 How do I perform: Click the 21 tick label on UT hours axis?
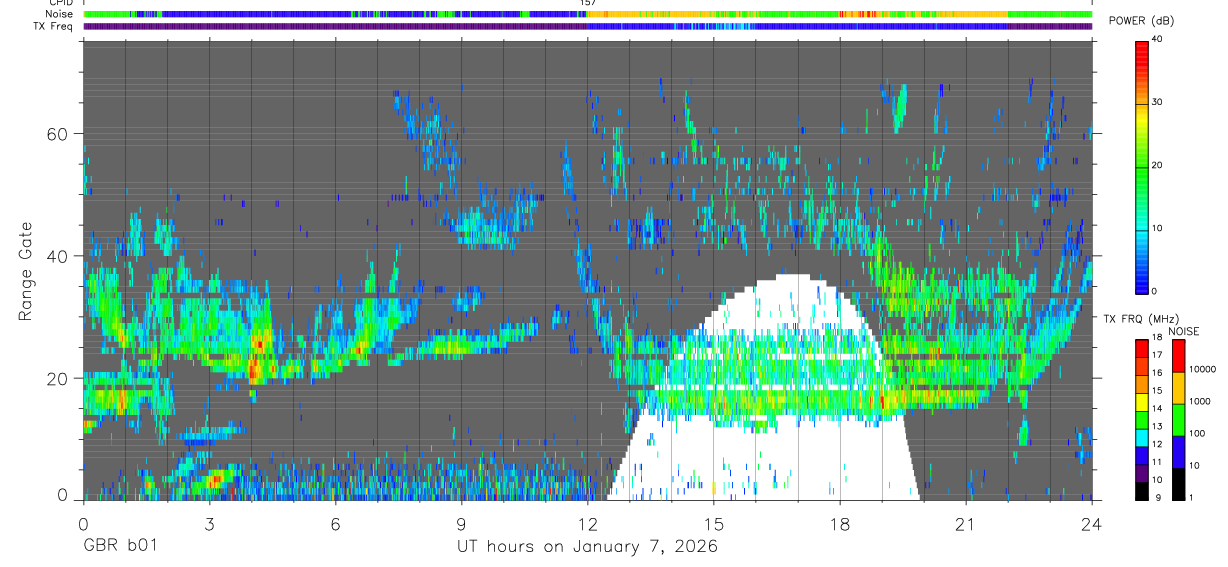point(966,524)
